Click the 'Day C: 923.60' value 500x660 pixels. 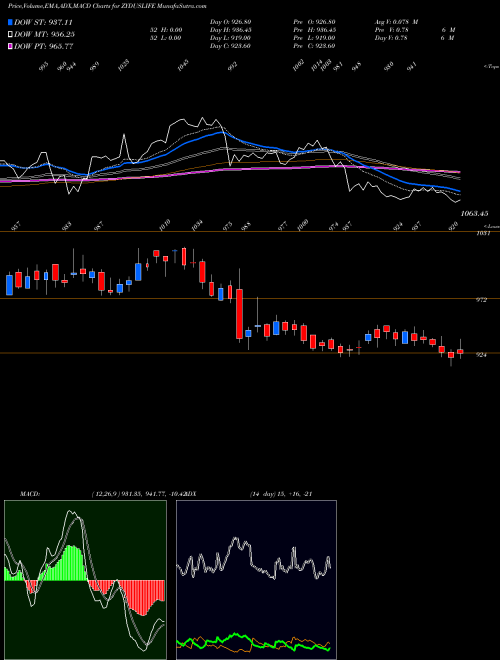tap(230, 46)
